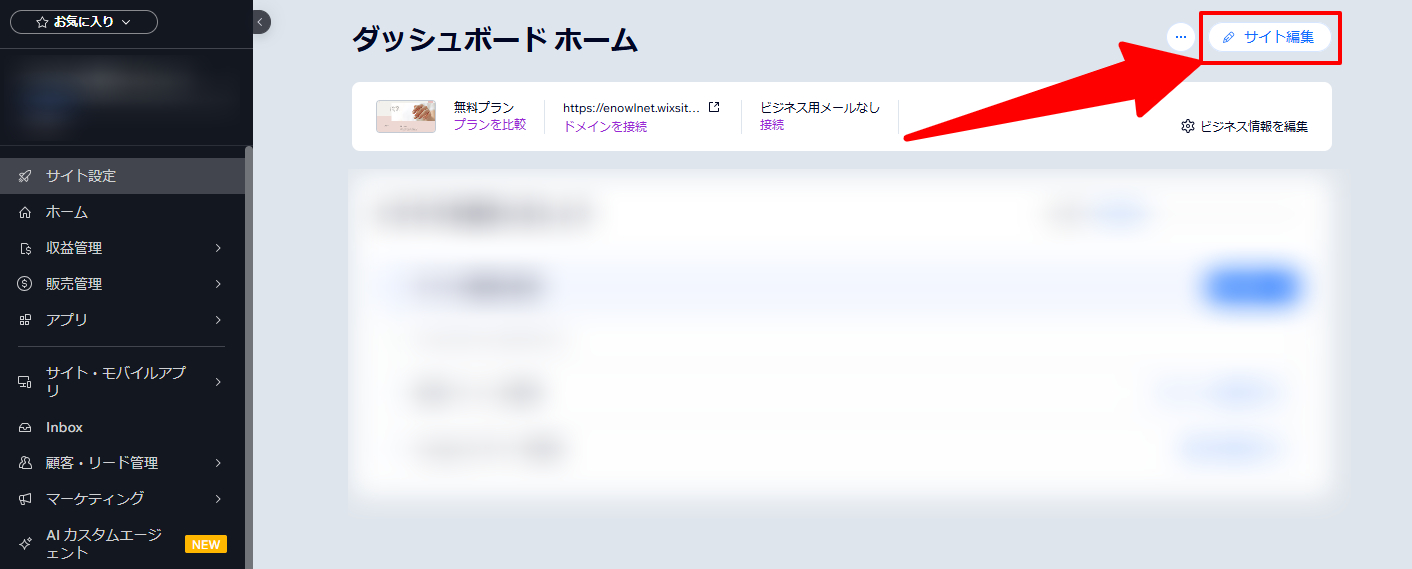Open the お気に入り favorites dropdown
1412x569 pixels.
(x=84, y=22)
